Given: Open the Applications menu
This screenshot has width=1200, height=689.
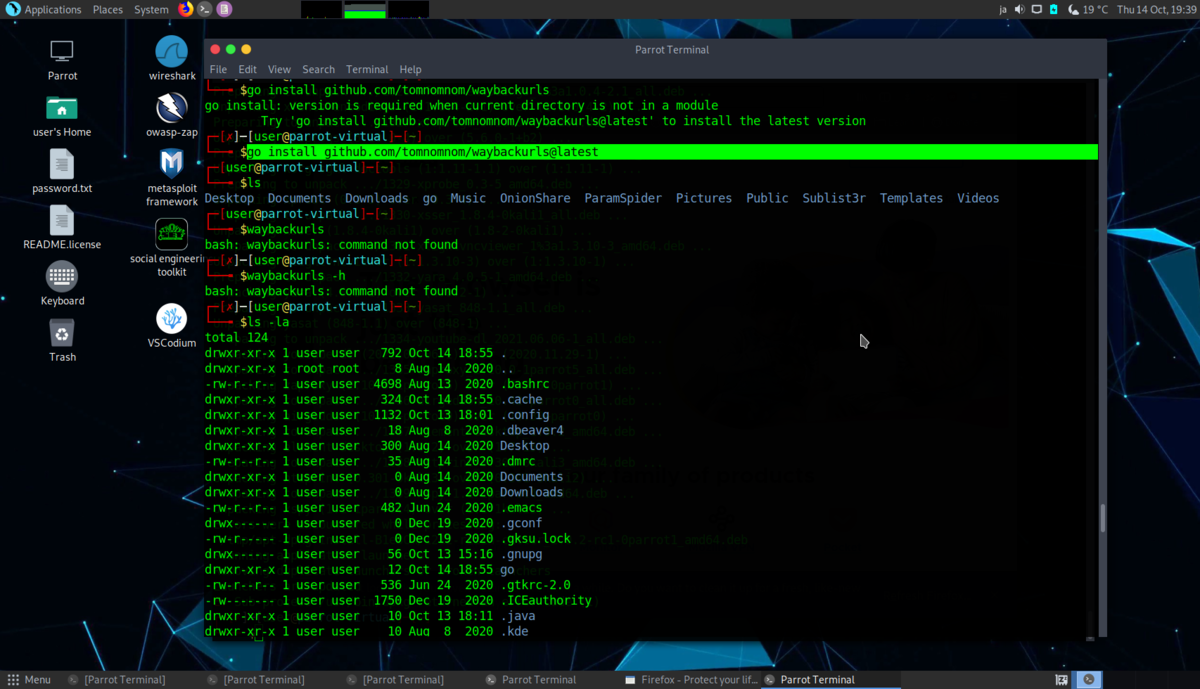Looking at the screenshot, I should (x=43, y=9).
